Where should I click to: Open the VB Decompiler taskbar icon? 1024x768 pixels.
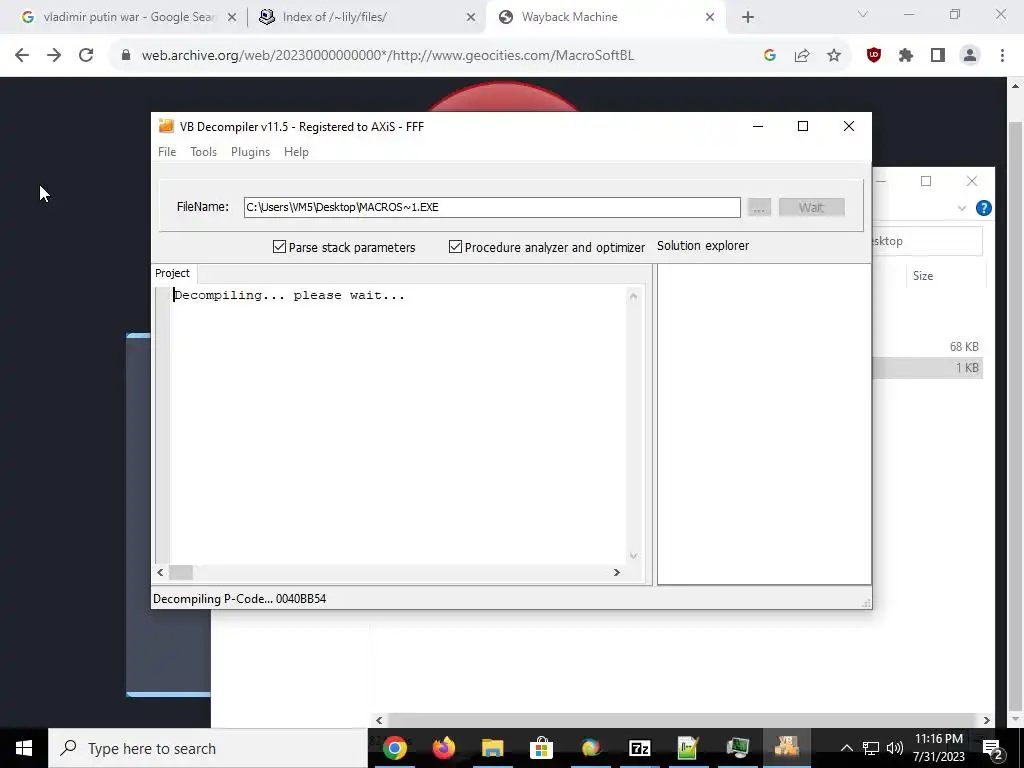[786, 748]
